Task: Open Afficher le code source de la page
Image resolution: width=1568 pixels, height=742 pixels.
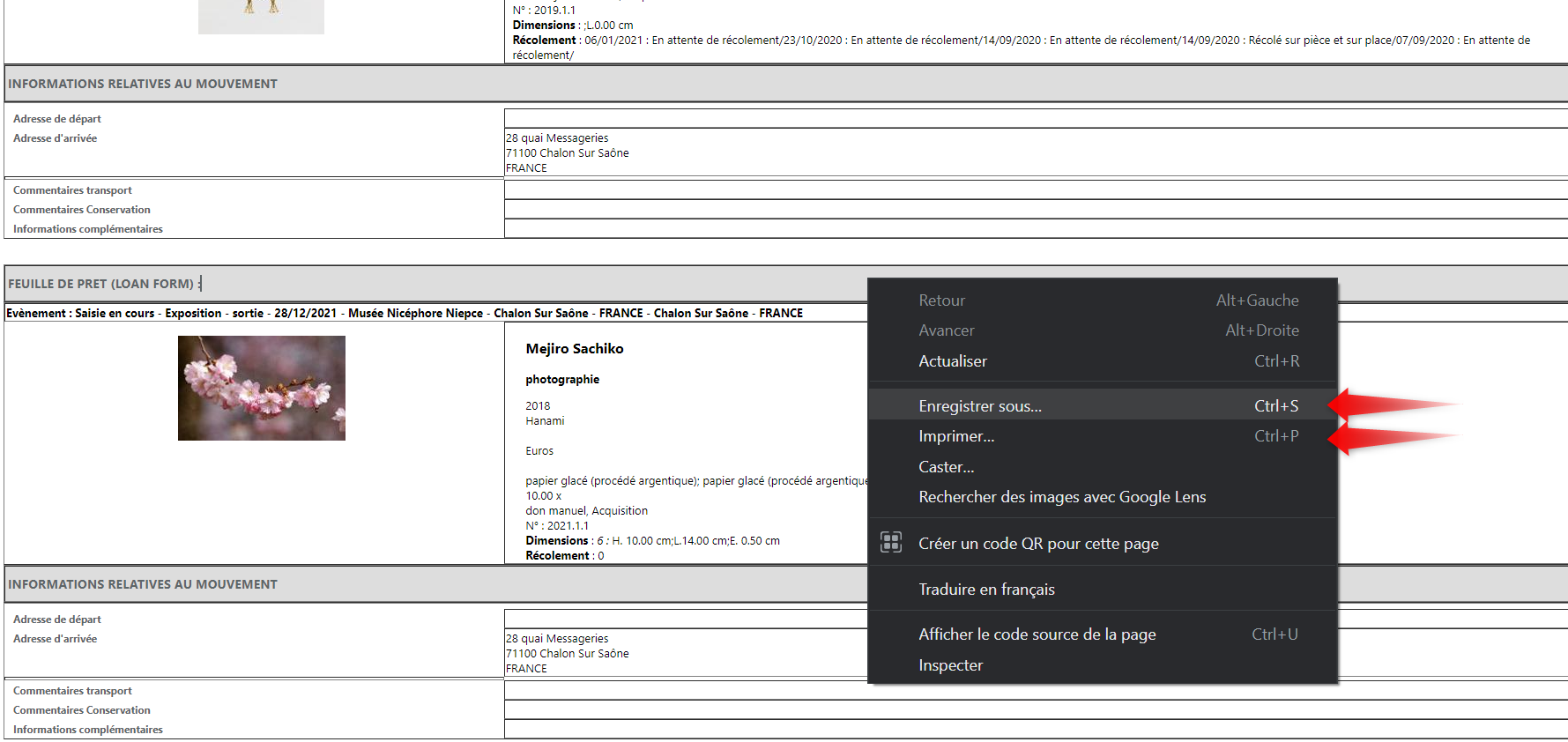Action: click(x=1037, y=634)
